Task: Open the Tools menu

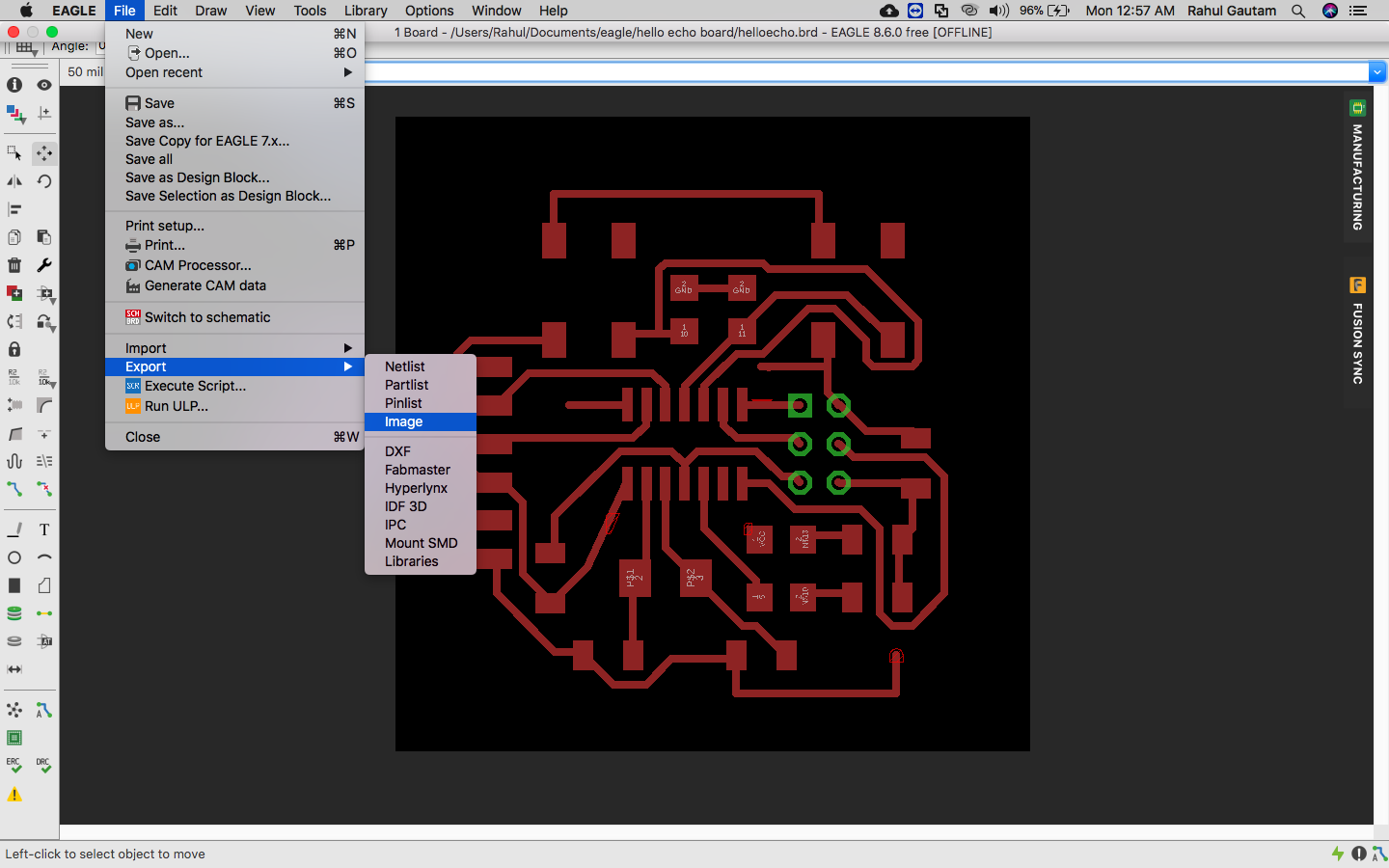Action: [310, 11]
